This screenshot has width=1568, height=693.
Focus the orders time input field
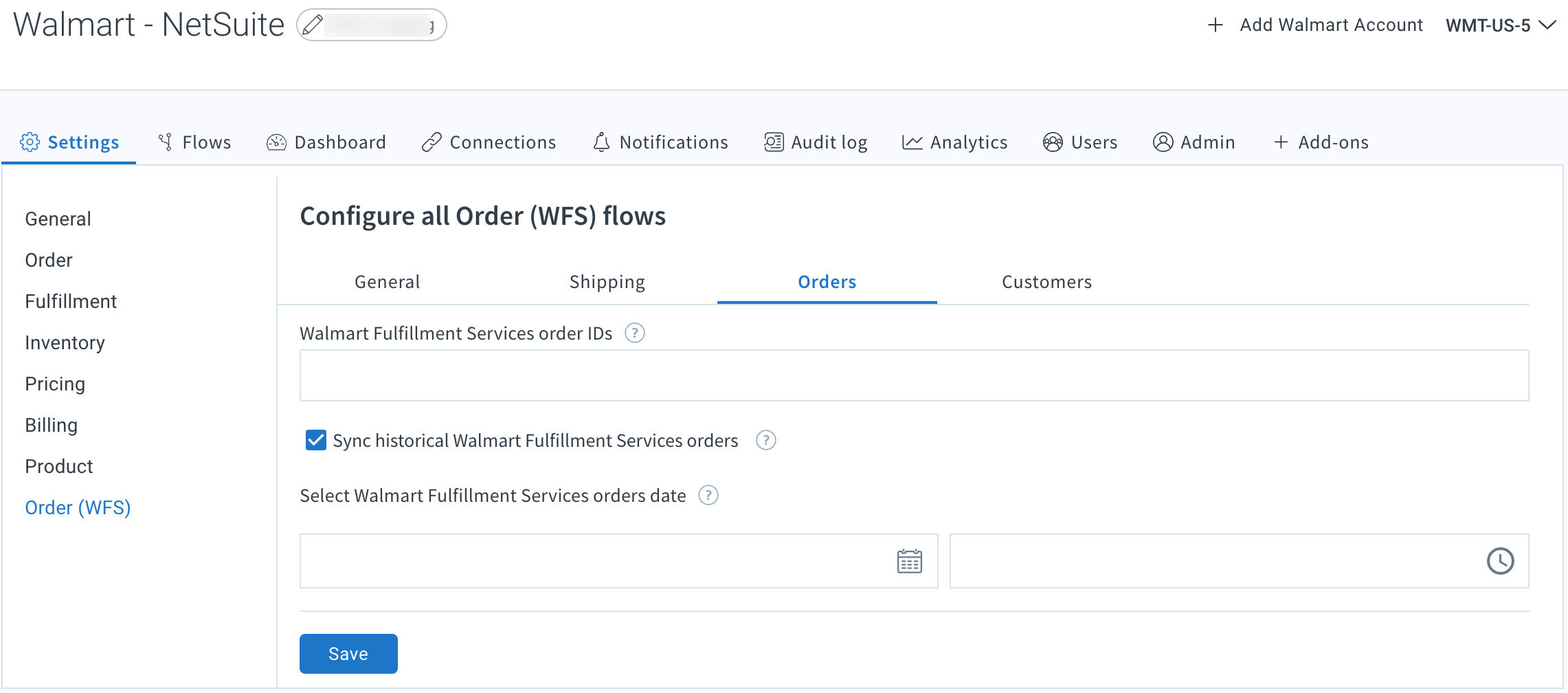1239,561
